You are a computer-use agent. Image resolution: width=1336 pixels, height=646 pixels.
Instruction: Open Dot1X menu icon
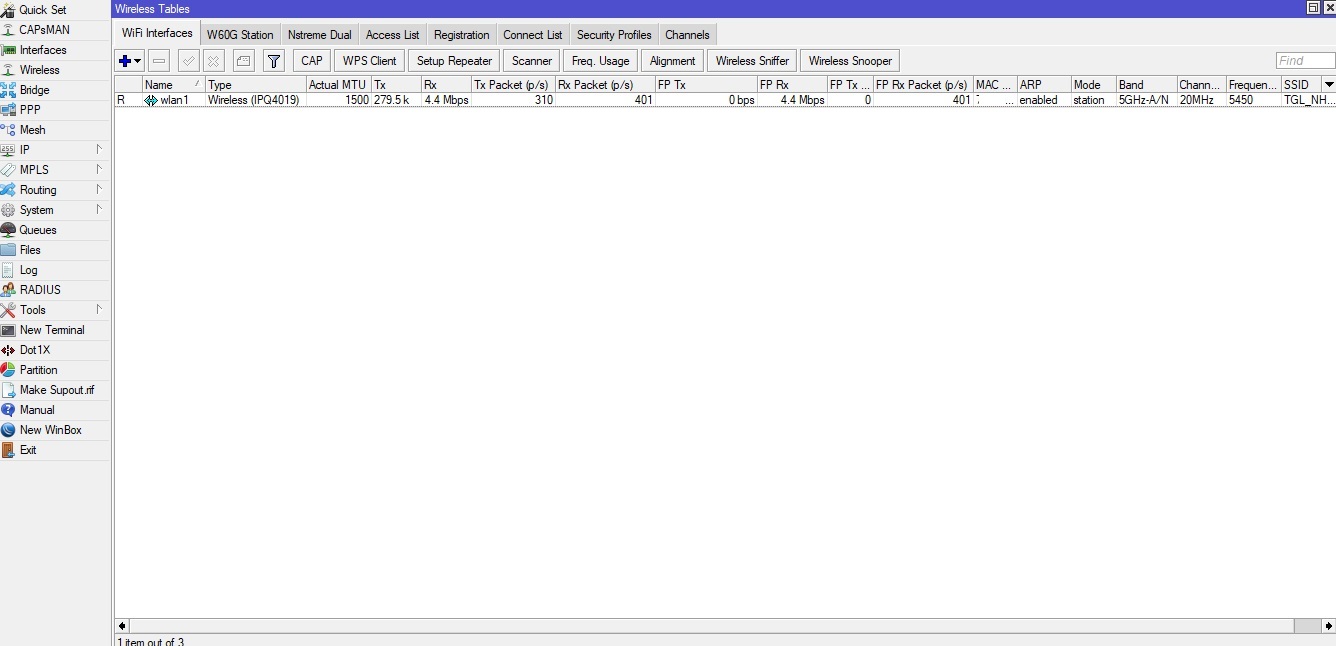pyautogui.click(x=8, y=350)
